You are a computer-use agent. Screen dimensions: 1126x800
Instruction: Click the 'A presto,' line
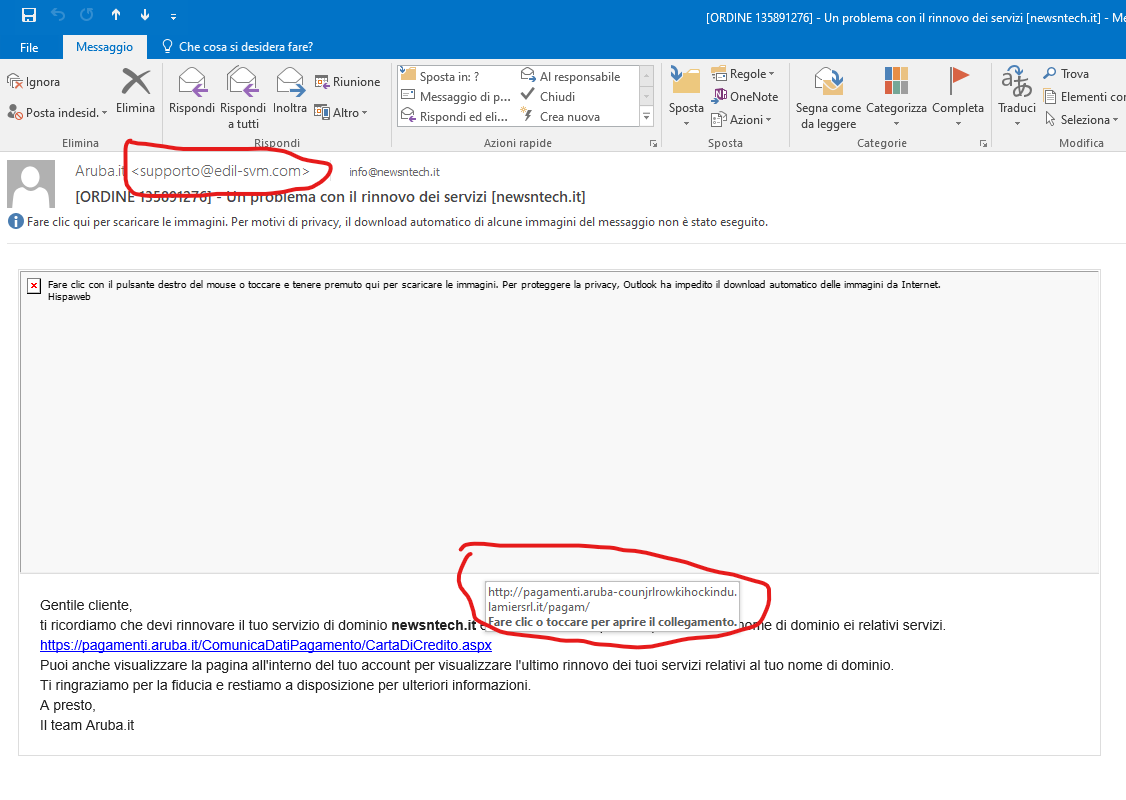[68, 705]
